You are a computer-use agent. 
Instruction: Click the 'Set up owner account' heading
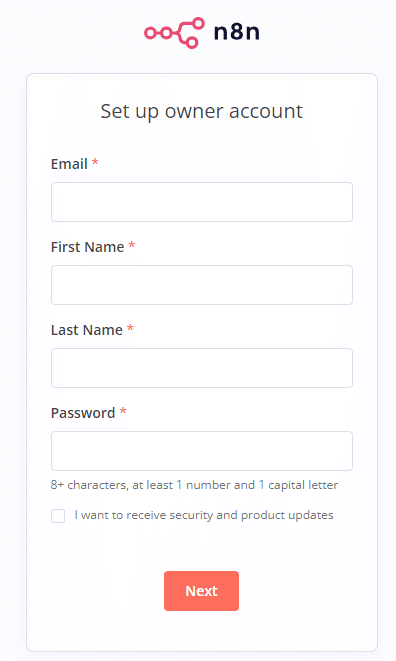(x=202, y=112)
